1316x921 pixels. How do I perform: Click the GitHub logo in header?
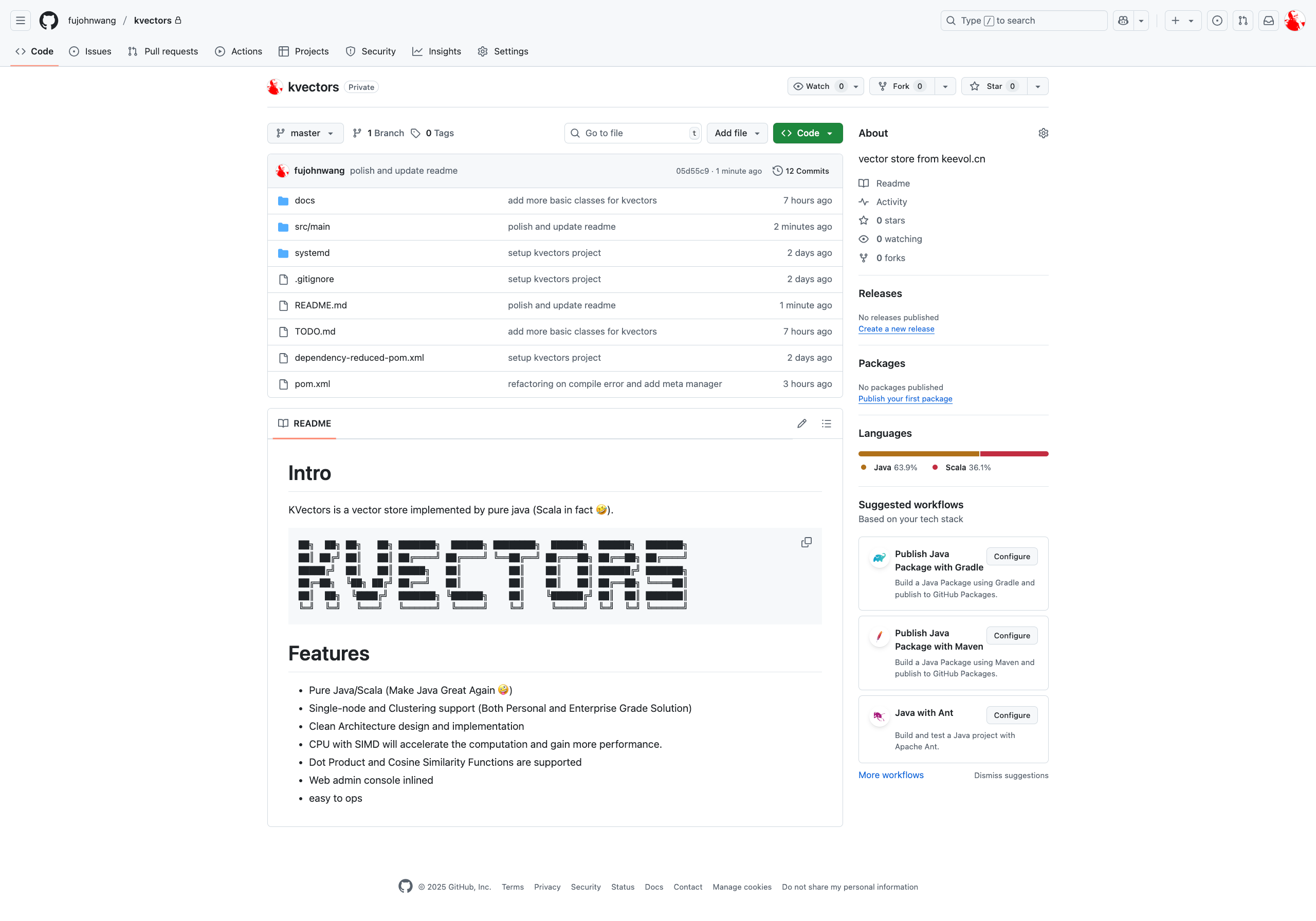click(x=49, y=21)
